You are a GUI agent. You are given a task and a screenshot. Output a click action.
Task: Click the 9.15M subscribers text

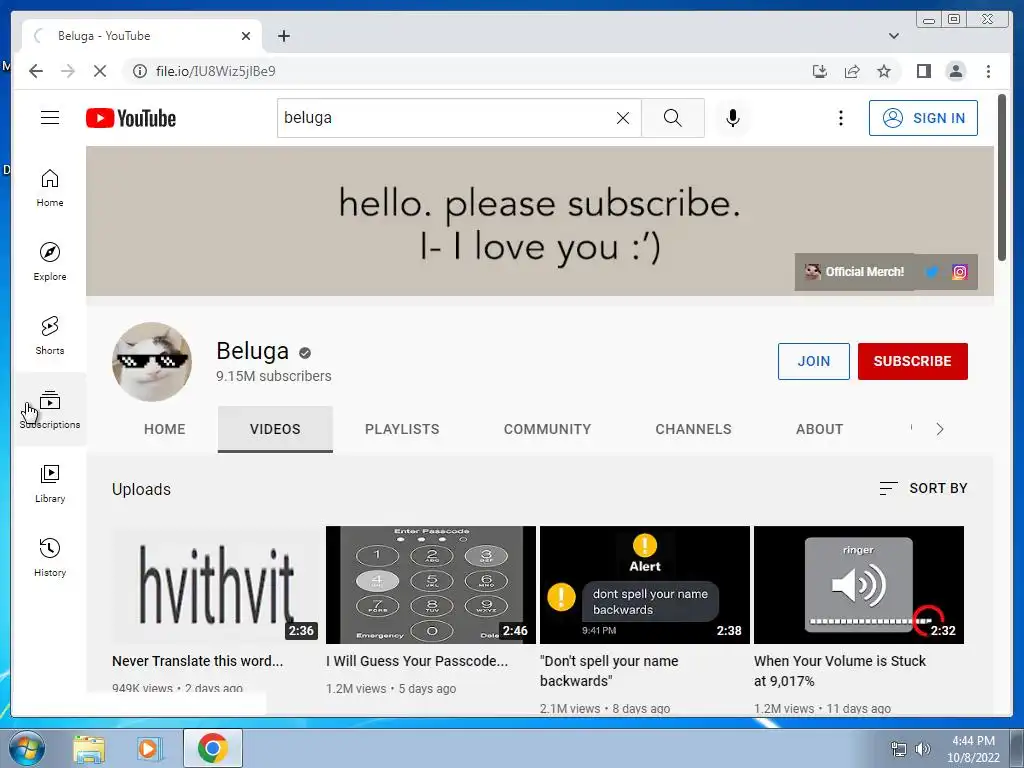pos(274,376)
